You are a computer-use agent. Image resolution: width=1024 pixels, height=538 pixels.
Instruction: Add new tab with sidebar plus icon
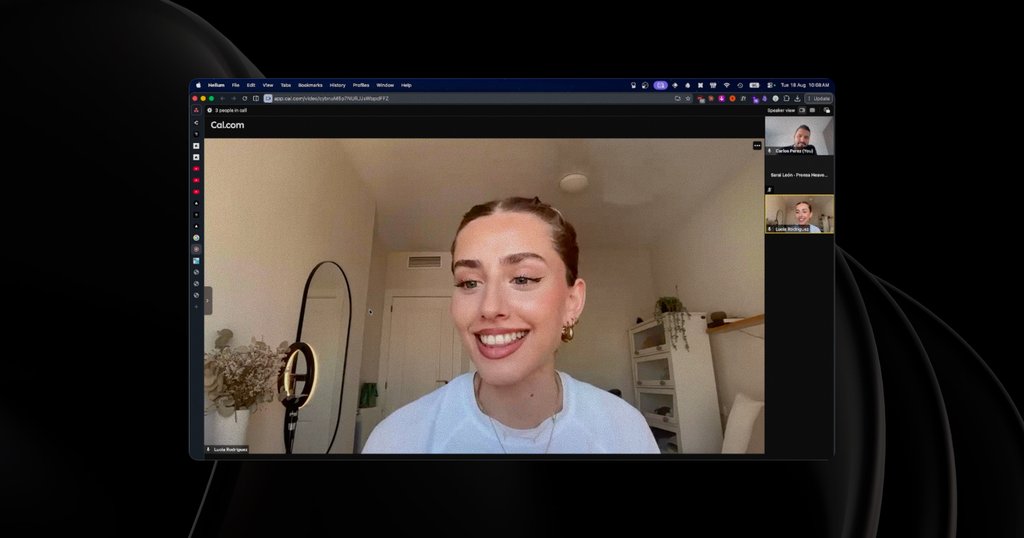(196, 307)
